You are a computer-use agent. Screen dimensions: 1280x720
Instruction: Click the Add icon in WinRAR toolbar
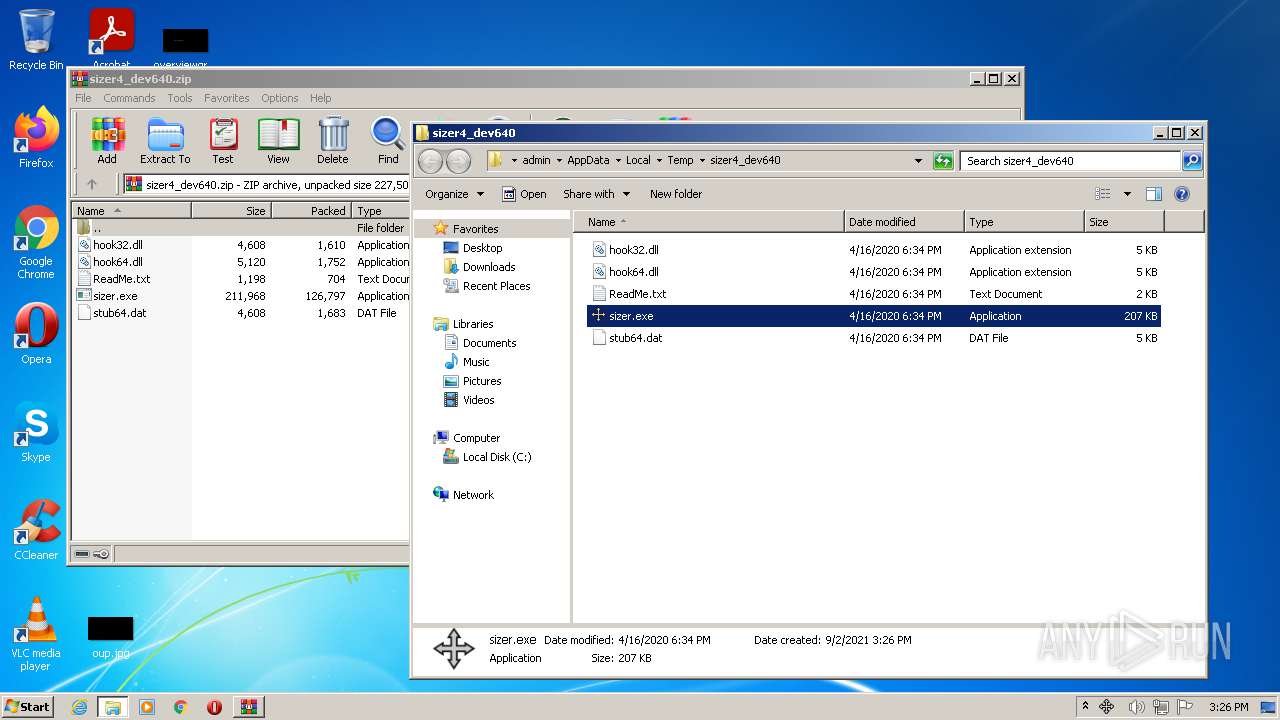(107, 141)
